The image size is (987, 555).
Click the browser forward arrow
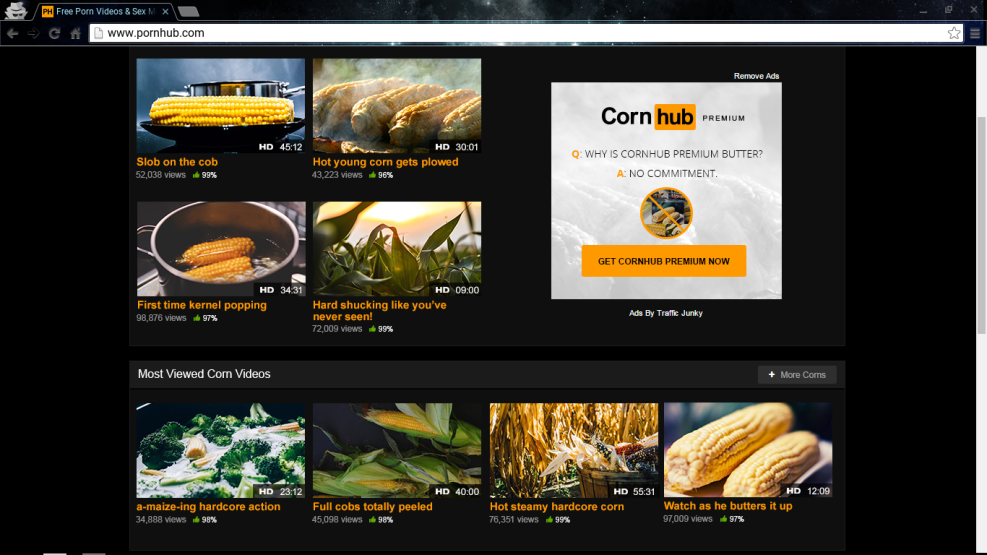click(33, 33)
